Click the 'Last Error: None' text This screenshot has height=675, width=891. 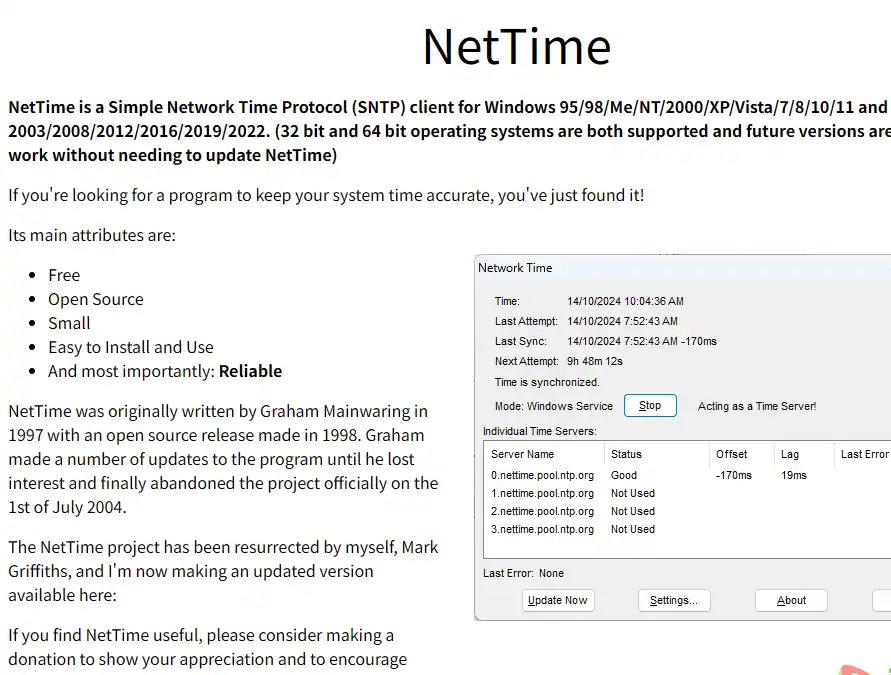pyautogui.click(x=523, y=573)
